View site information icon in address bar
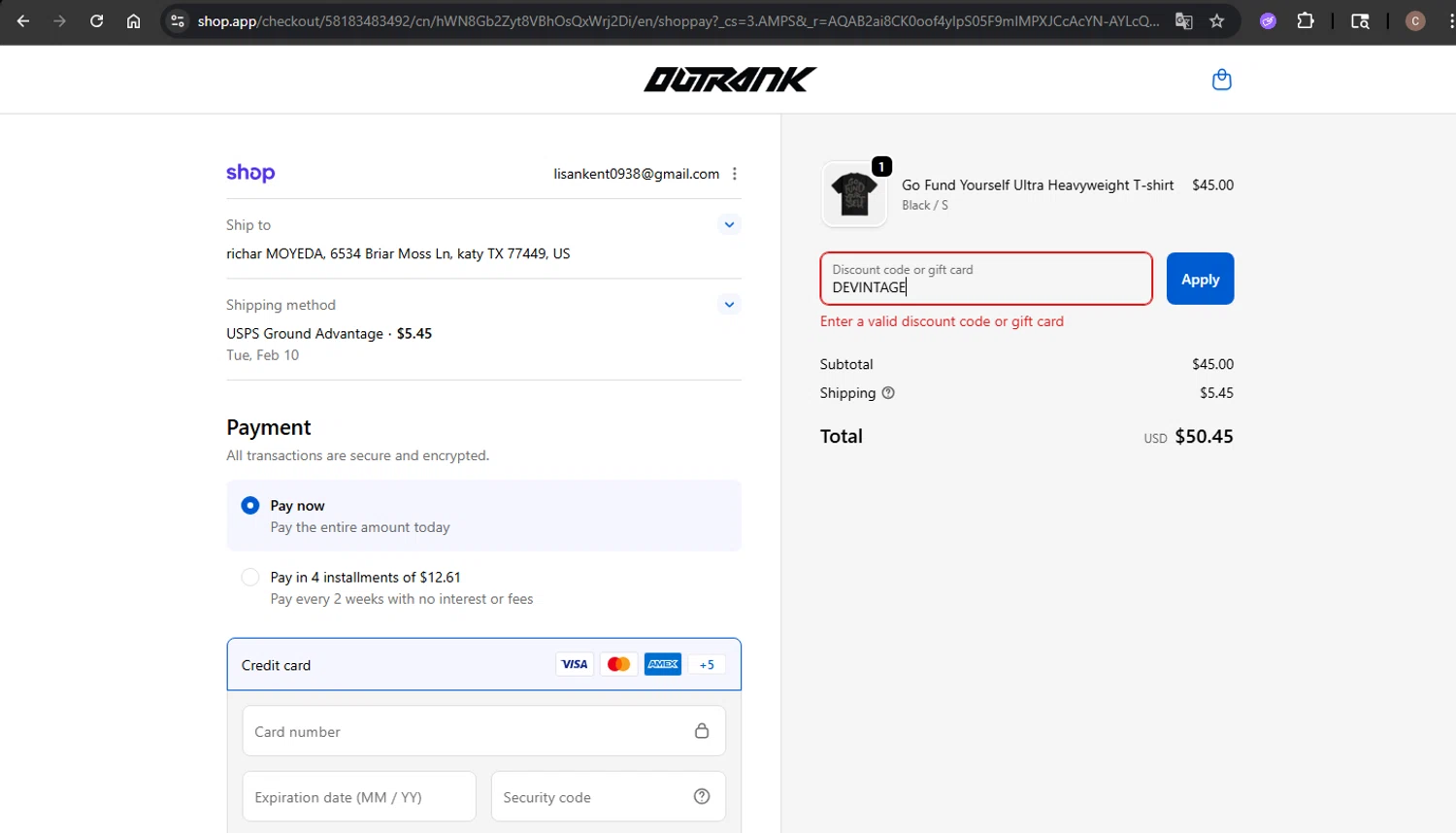The width and height of the screenshot is (1456, 833). (x=177, y=20)
